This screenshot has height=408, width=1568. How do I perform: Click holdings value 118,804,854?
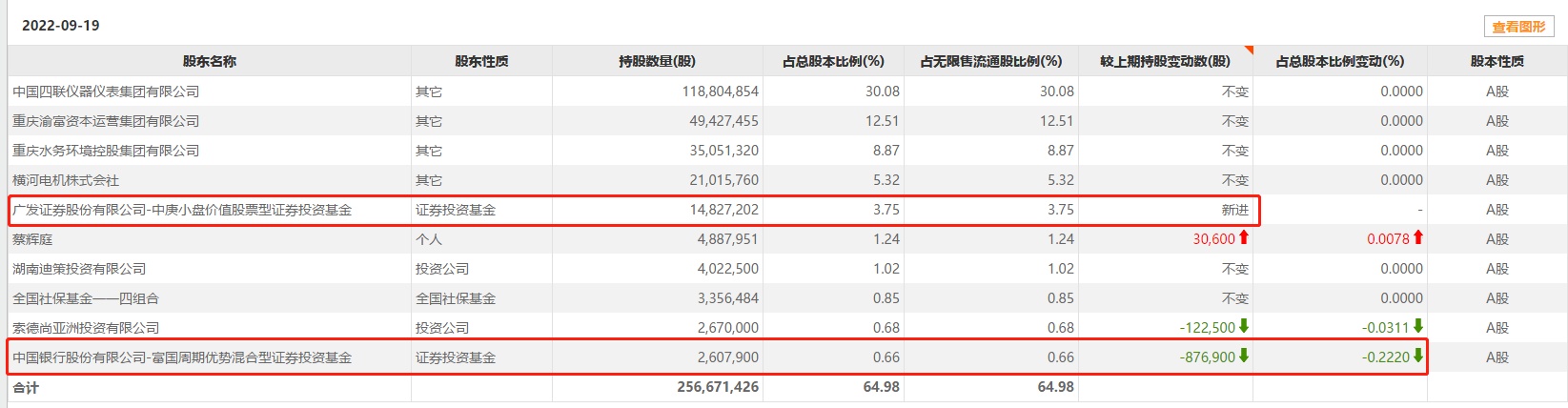coord(721,92)
